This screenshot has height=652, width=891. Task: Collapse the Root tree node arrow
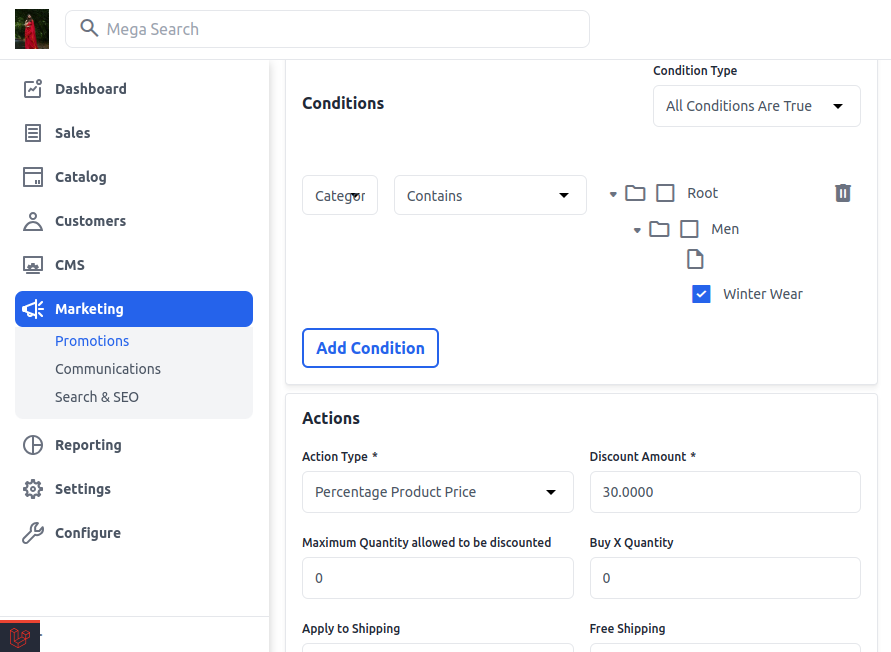click(613, 194)
